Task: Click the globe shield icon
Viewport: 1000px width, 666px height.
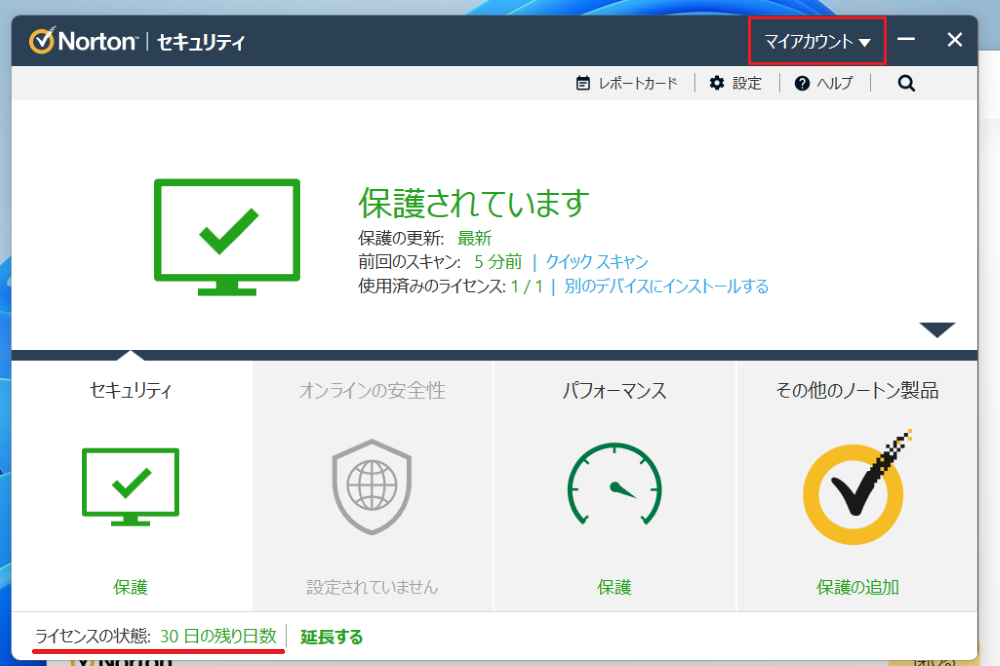Action: pyautogui.click(x=372, y=487)
